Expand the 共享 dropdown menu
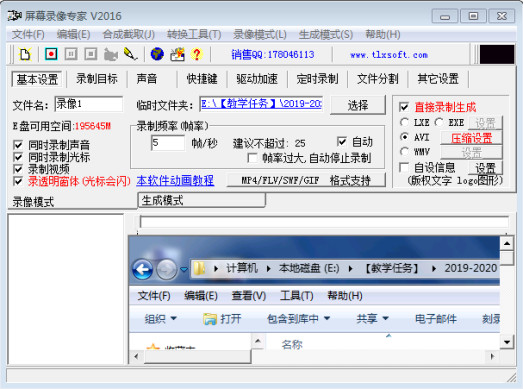This screenshot has width=523, height=389. 372,319
